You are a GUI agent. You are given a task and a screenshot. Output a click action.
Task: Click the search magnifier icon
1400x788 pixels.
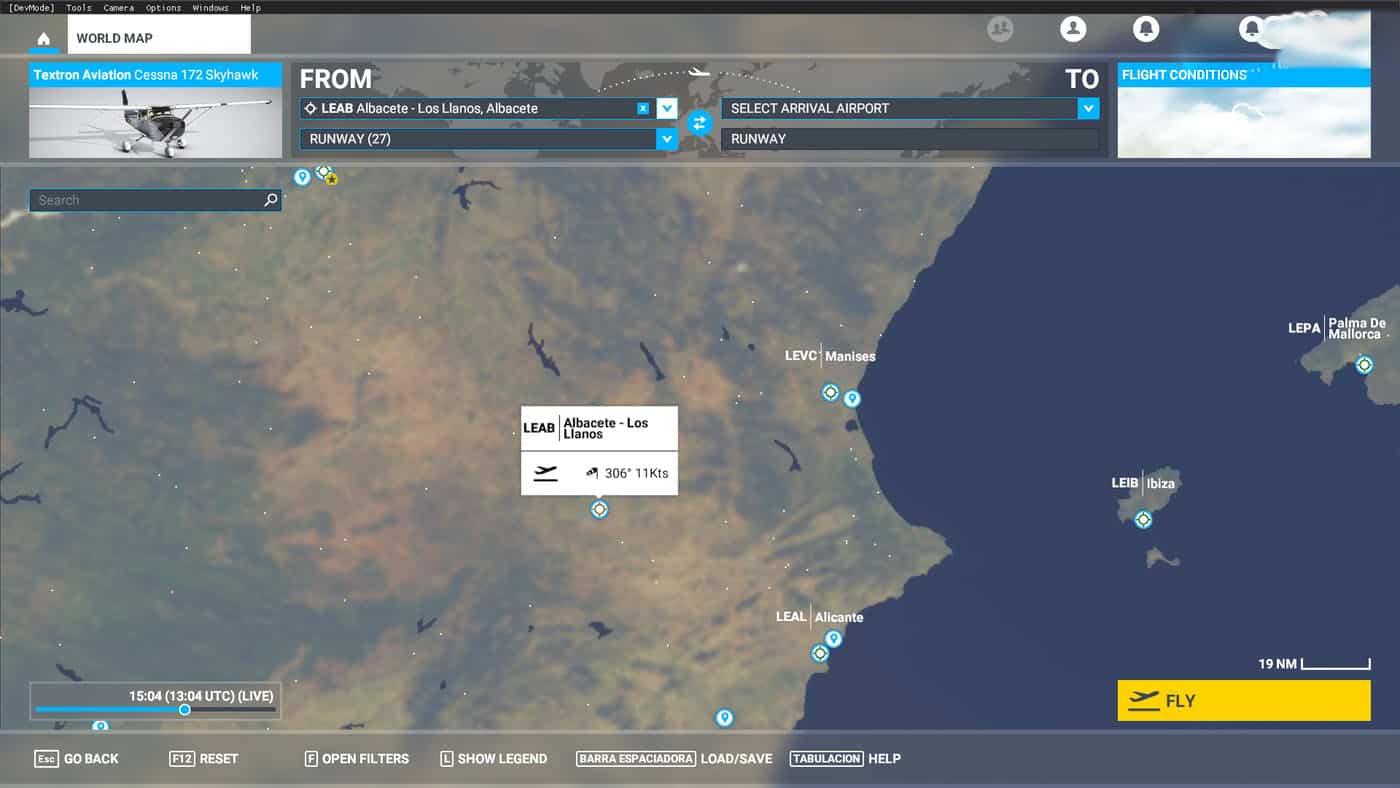tap(270, 200)
